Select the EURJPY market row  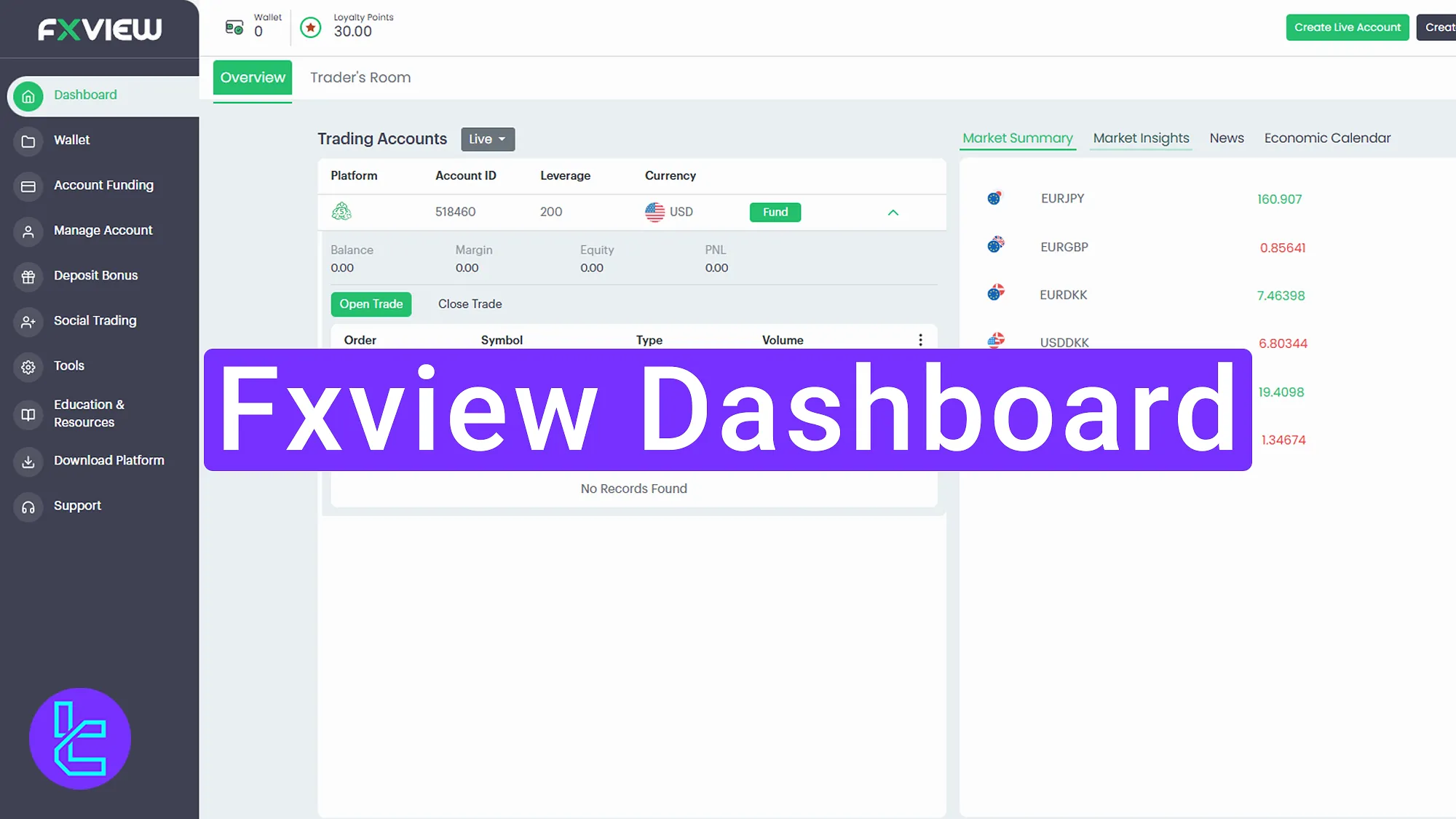tap(1063, 199)
